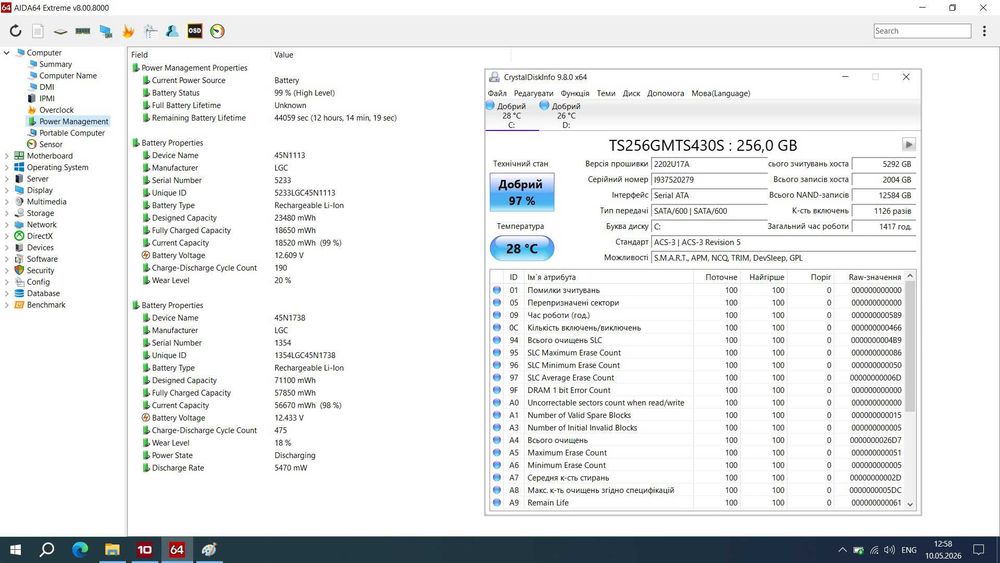
Task: Open the Редагувати menu in CrystalDiskInfo
Action: tap(533, 93)
